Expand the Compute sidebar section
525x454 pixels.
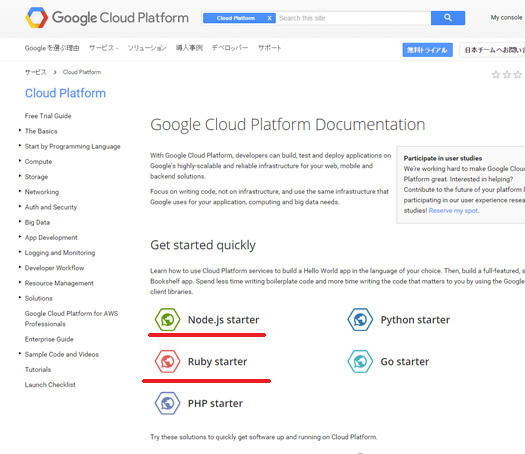pyautogui.click(x=38, y=161)
